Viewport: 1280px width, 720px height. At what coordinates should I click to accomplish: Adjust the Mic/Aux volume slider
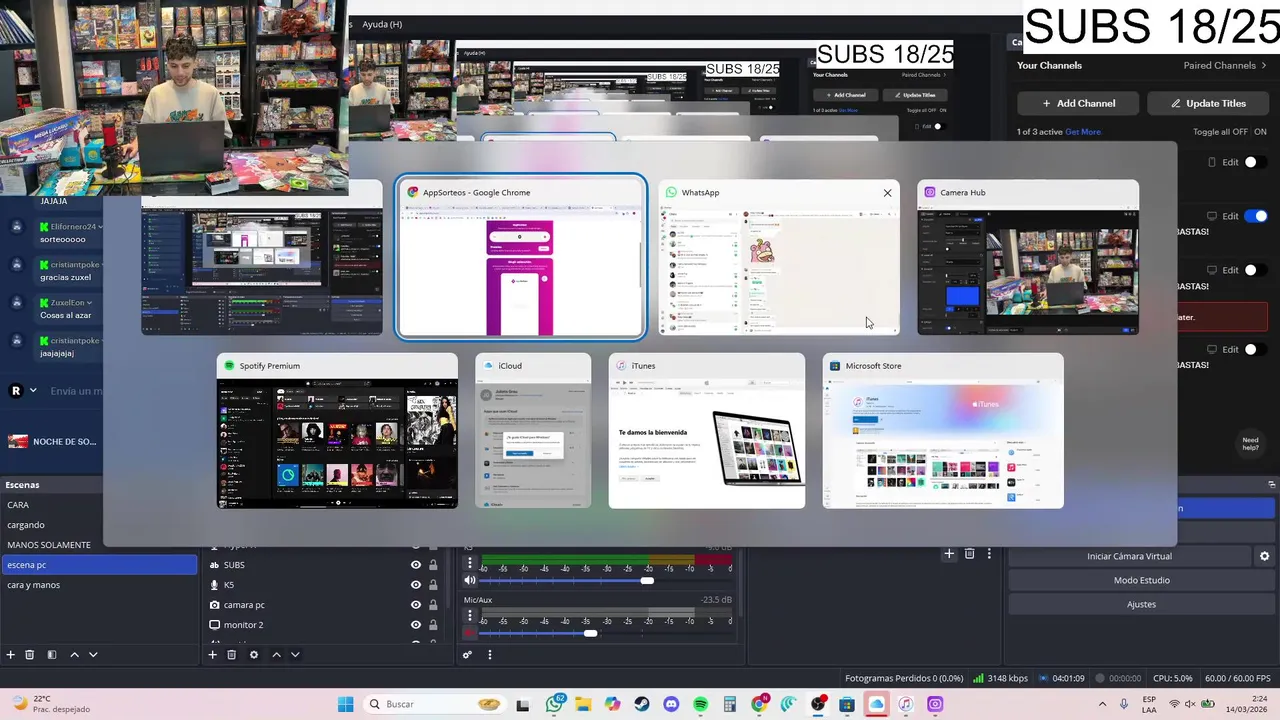[605, 633]
